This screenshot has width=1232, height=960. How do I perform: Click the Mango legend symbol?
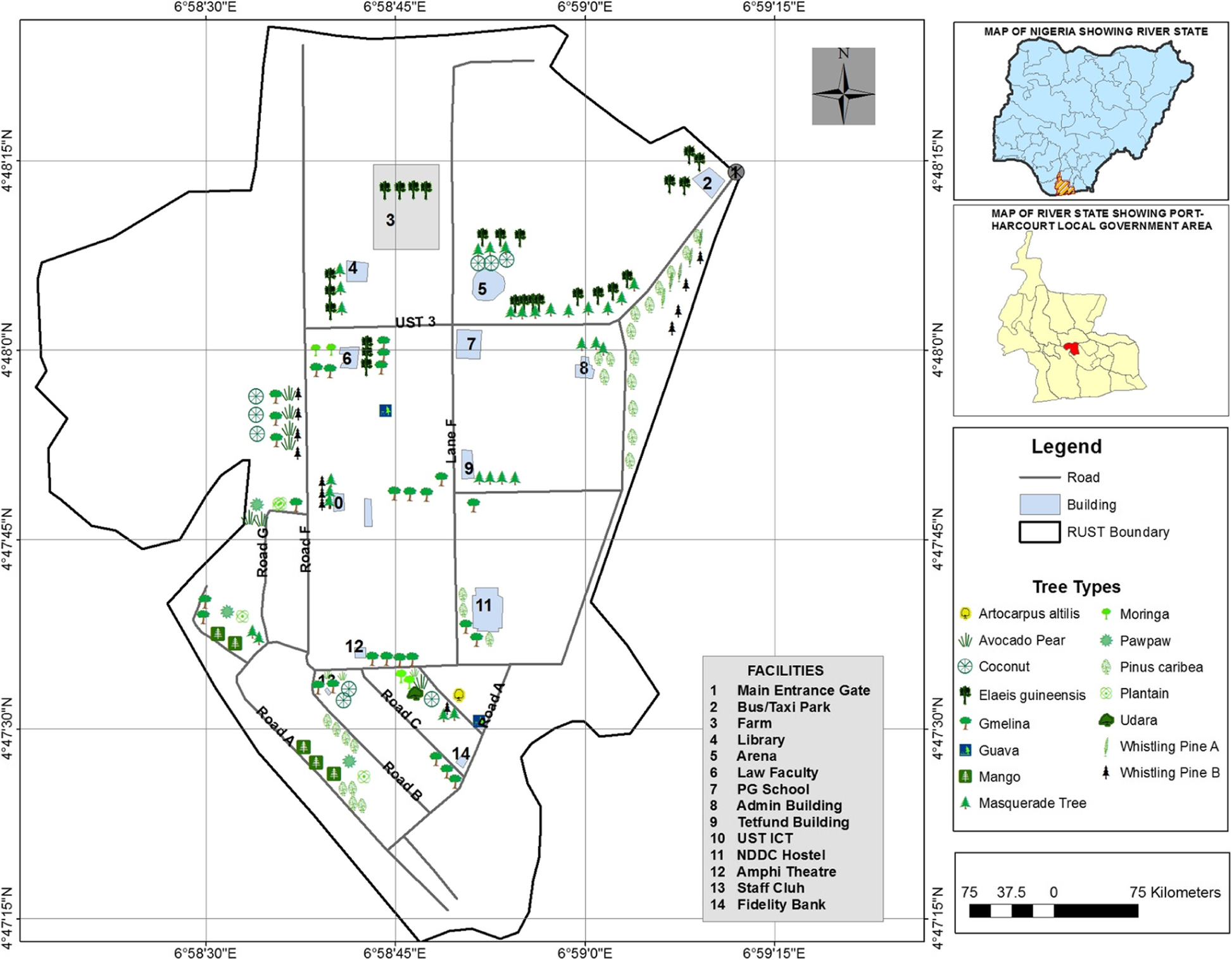pos(965,776)
